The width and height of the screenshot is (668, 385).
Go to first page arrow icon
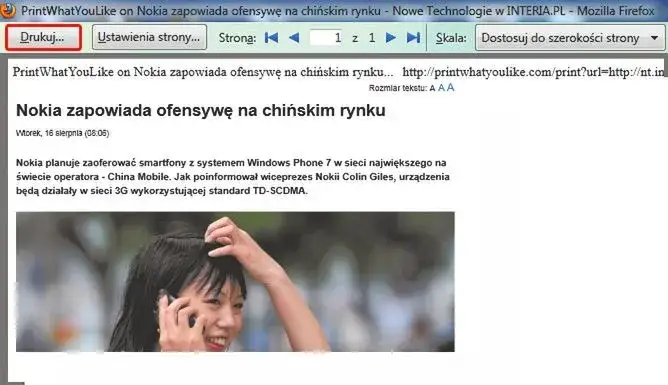tap(271, 38)
